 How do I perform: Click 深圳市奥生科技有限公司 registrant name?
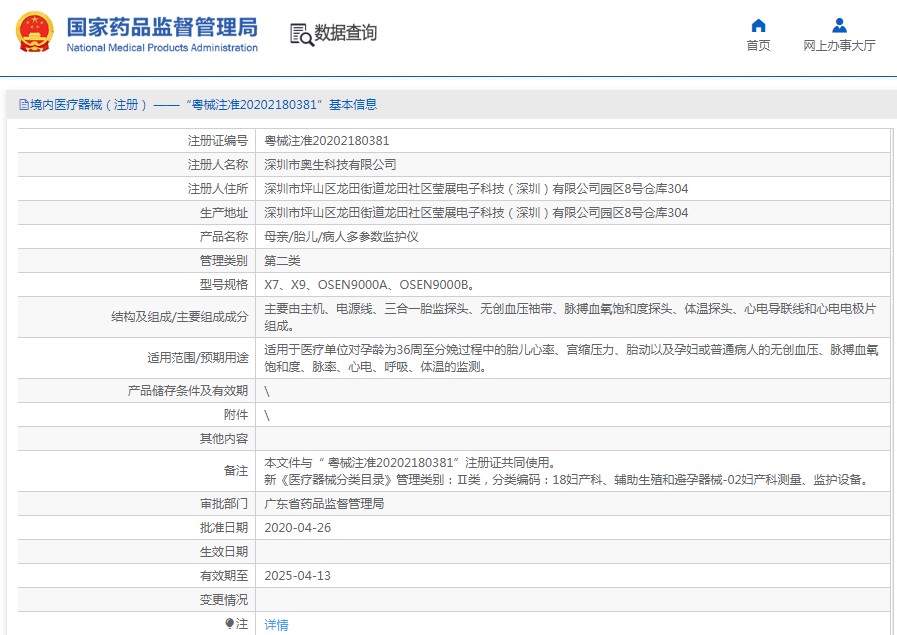coord(330,165)
